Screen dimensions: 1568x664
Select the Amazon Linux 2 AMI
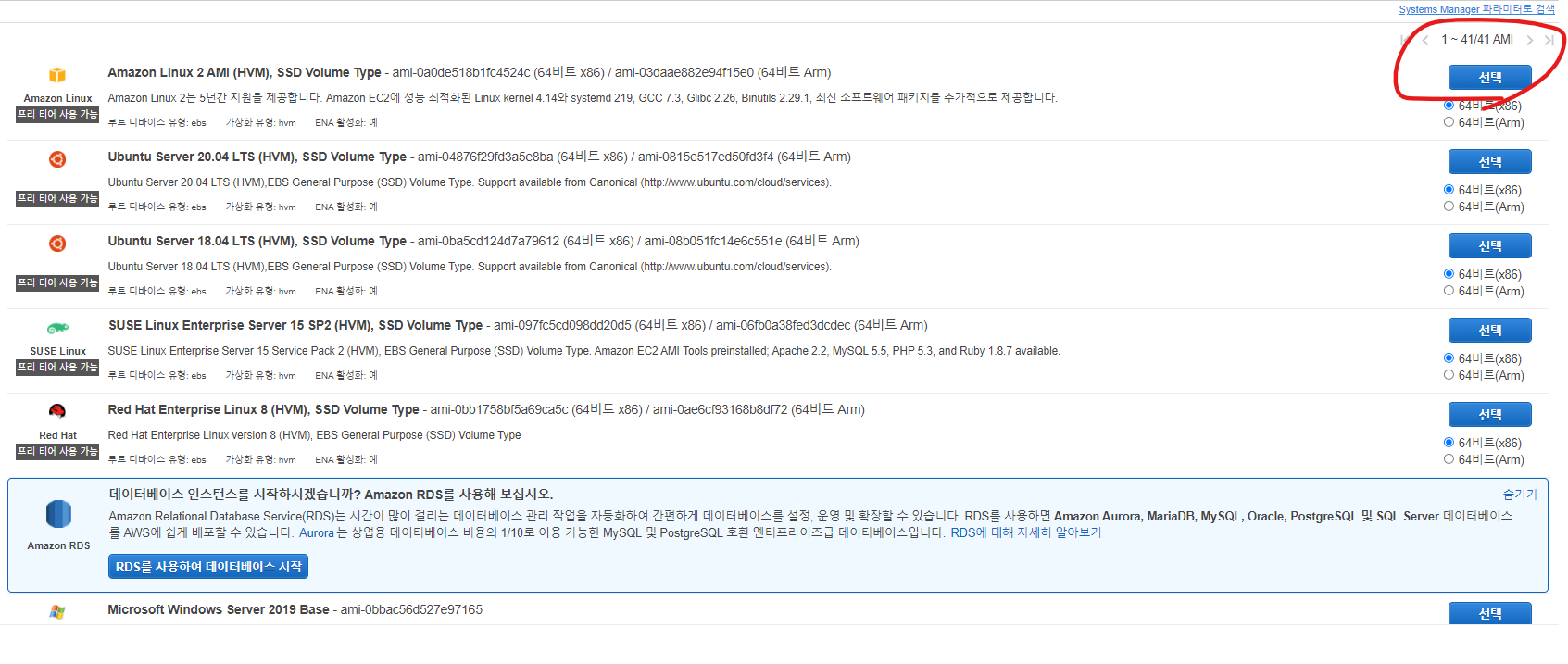[1489, 78]
